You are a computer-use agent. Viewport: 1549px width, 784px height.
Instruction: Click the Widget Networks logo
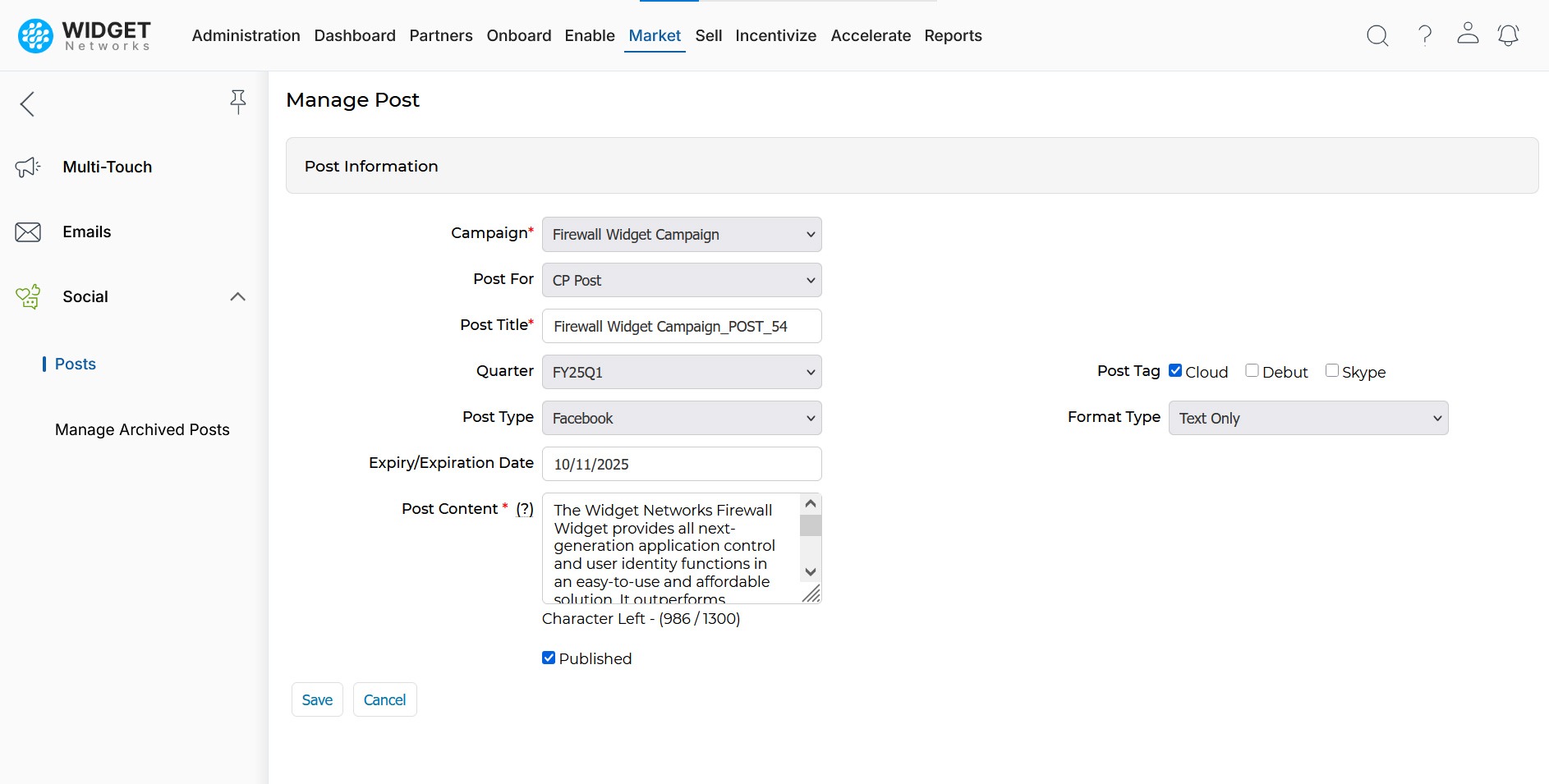click(x=85, y=35)
